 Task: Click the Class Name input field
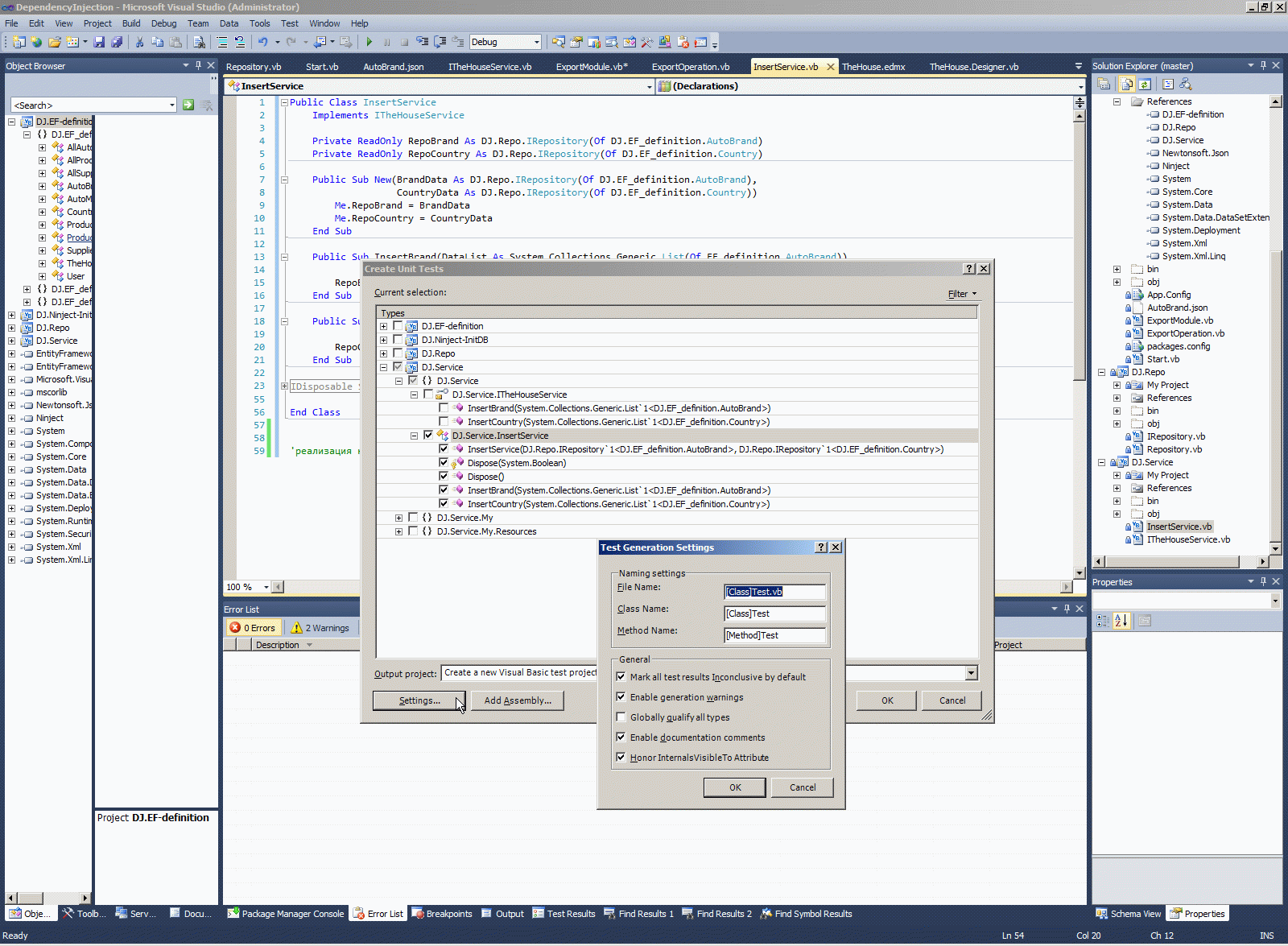point(774,613)
